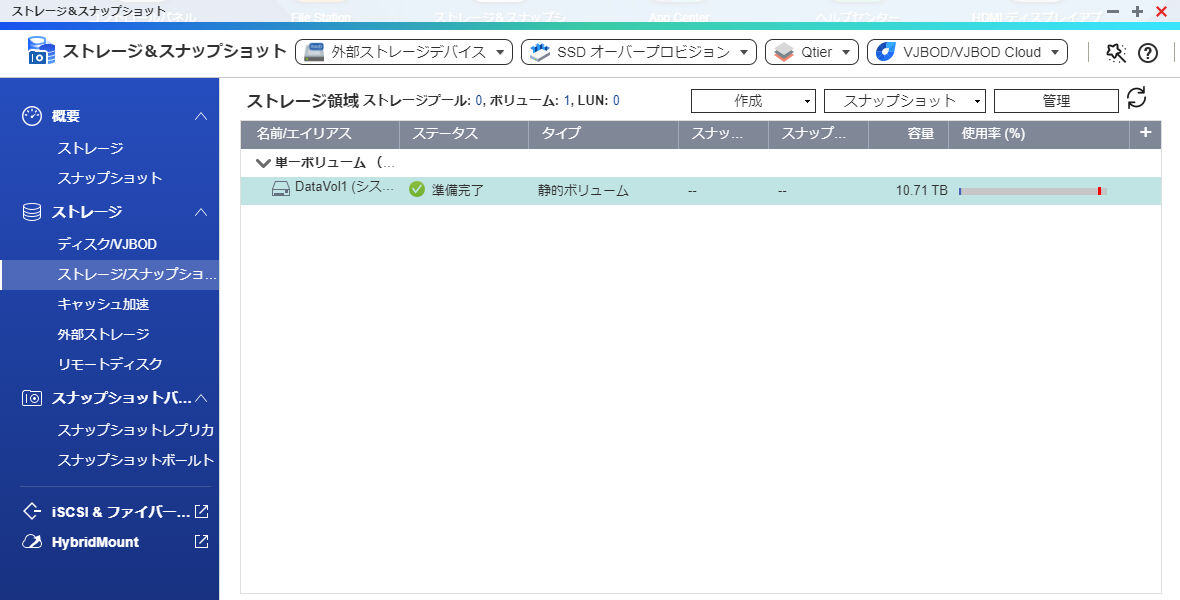This screenshot has height=600, width=1180.
Task: Open the SSD オーバープロビジョン dropdown
Action: [x=639, y=52]
